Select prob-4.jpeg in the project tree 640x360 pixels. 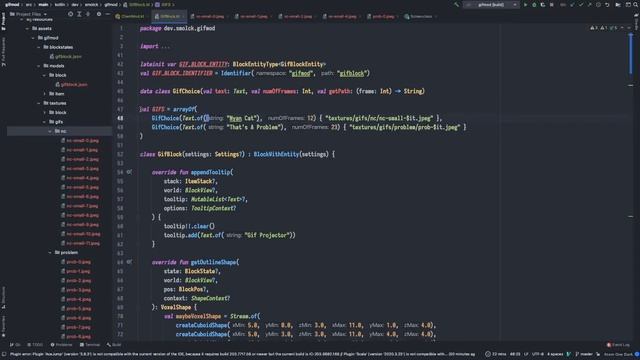[76, 299]
